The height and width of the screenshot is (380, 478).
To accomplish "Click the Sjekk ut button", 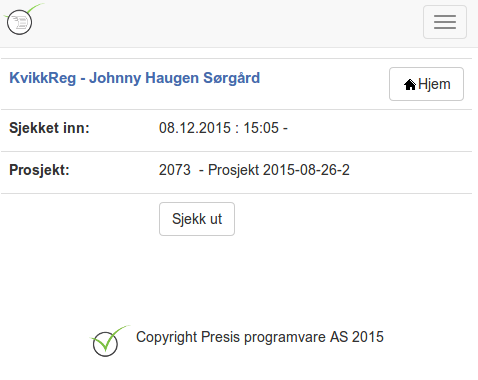I will pyautogui.click(x=197, y=219).
